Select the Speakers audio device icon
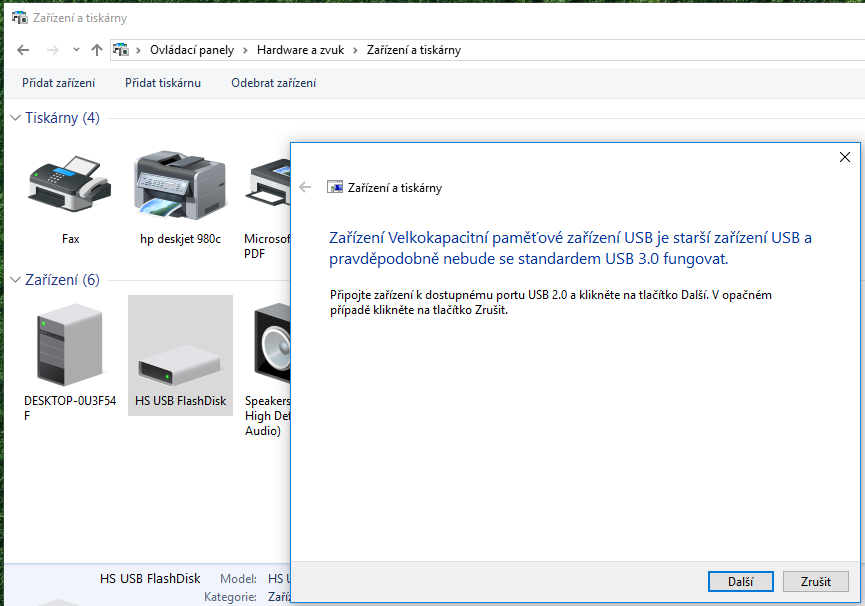 272,343
